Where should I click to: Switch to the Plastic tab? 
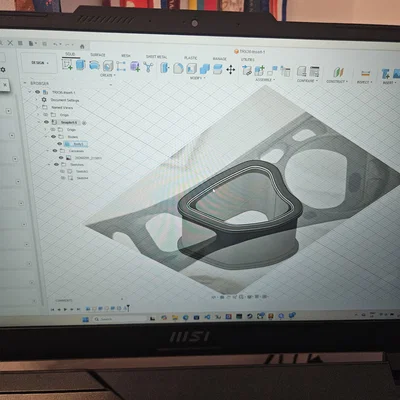191,58
